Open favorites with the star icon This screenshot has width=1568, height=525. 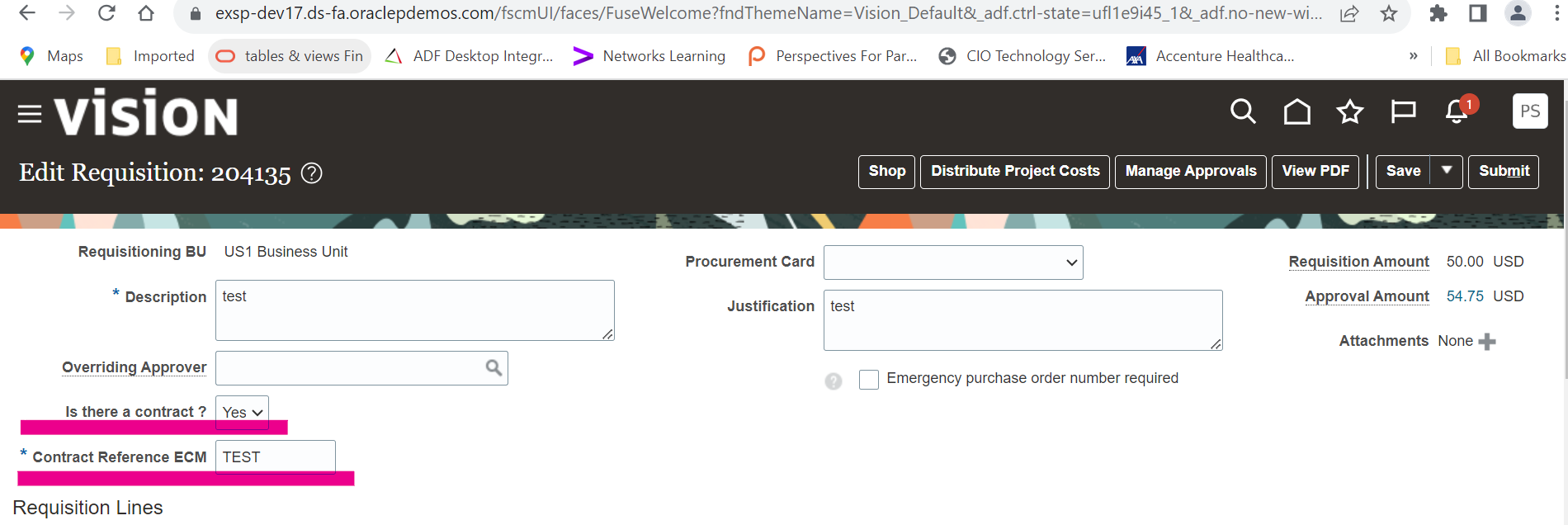click(1349, 111)
